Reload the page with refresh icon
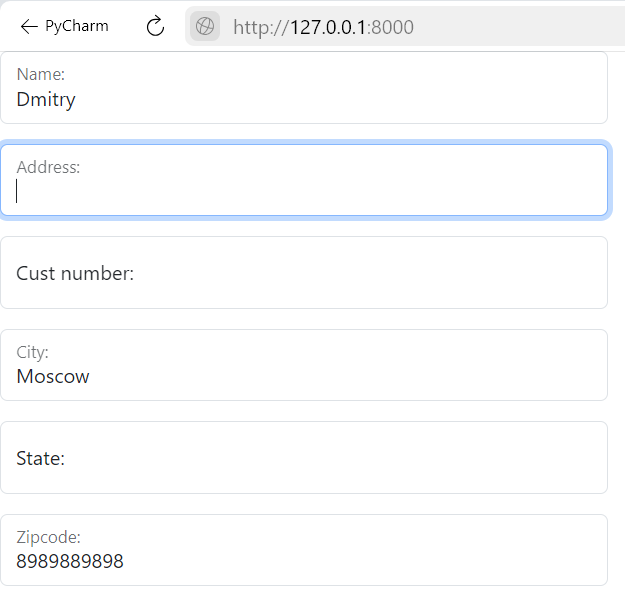 click(x=155, y=26)
